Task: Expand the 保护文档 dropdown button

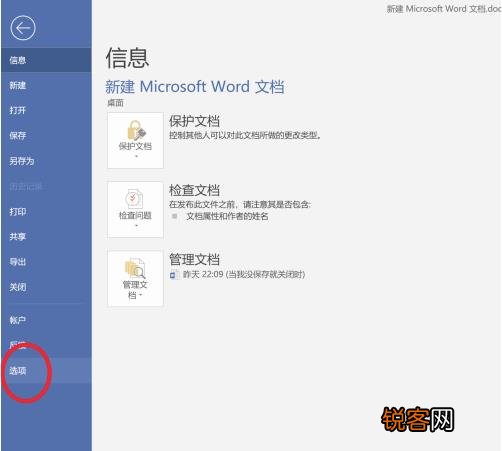Action: pyautogui.click(x=135, y=140)
